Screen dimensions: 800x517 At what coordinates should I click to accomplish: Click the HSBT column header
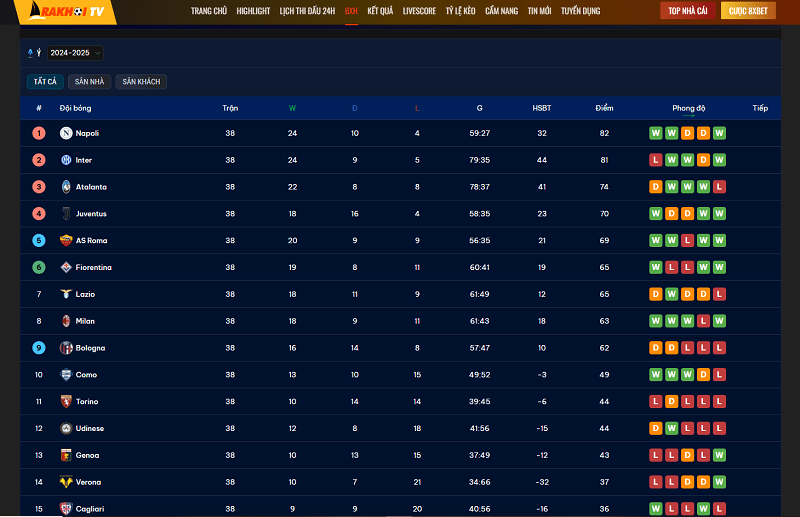click(x=542, y=108)
